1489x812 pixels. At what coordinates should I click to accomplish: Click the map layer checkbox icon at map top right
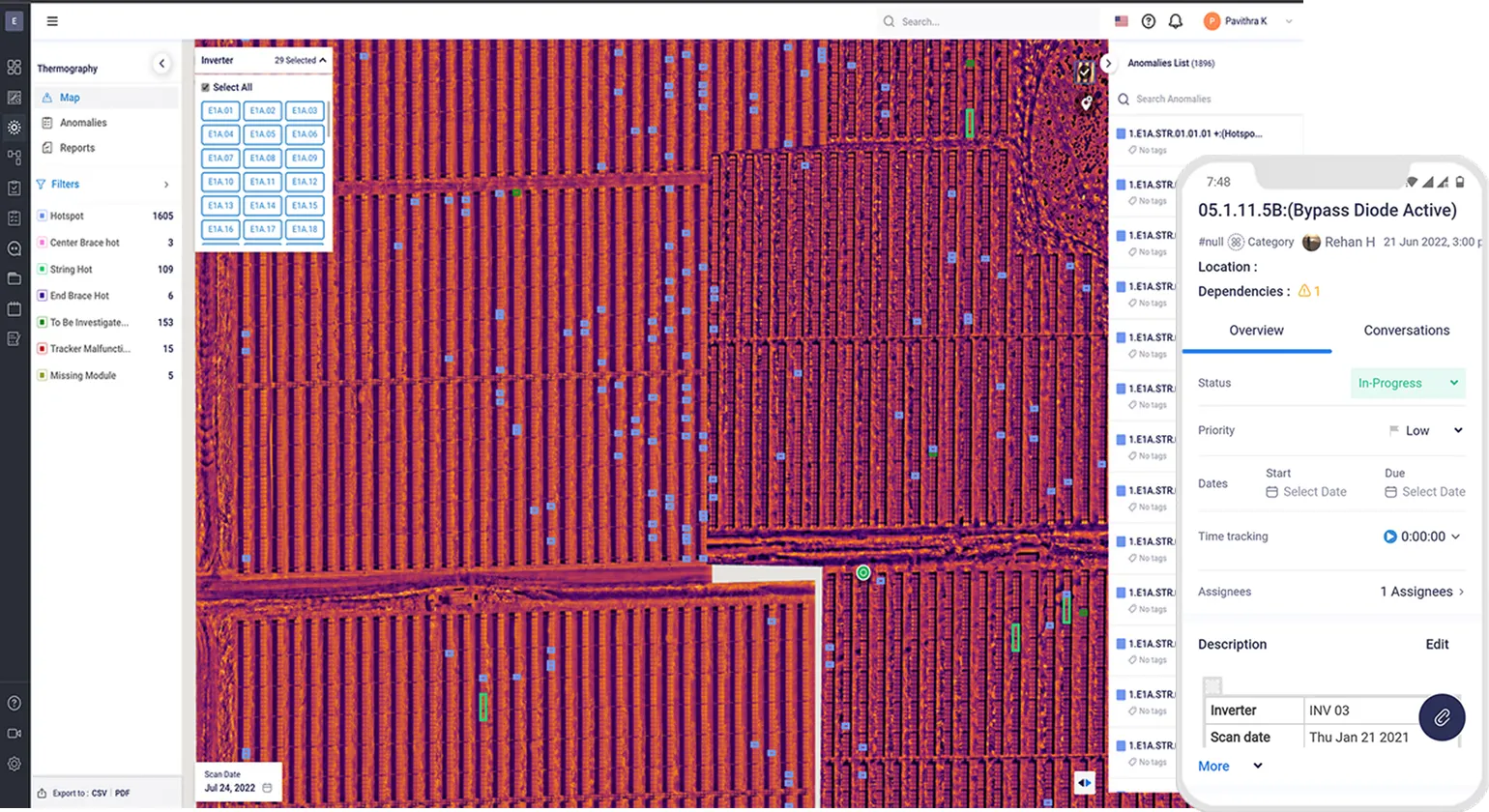click(1085, 71)
